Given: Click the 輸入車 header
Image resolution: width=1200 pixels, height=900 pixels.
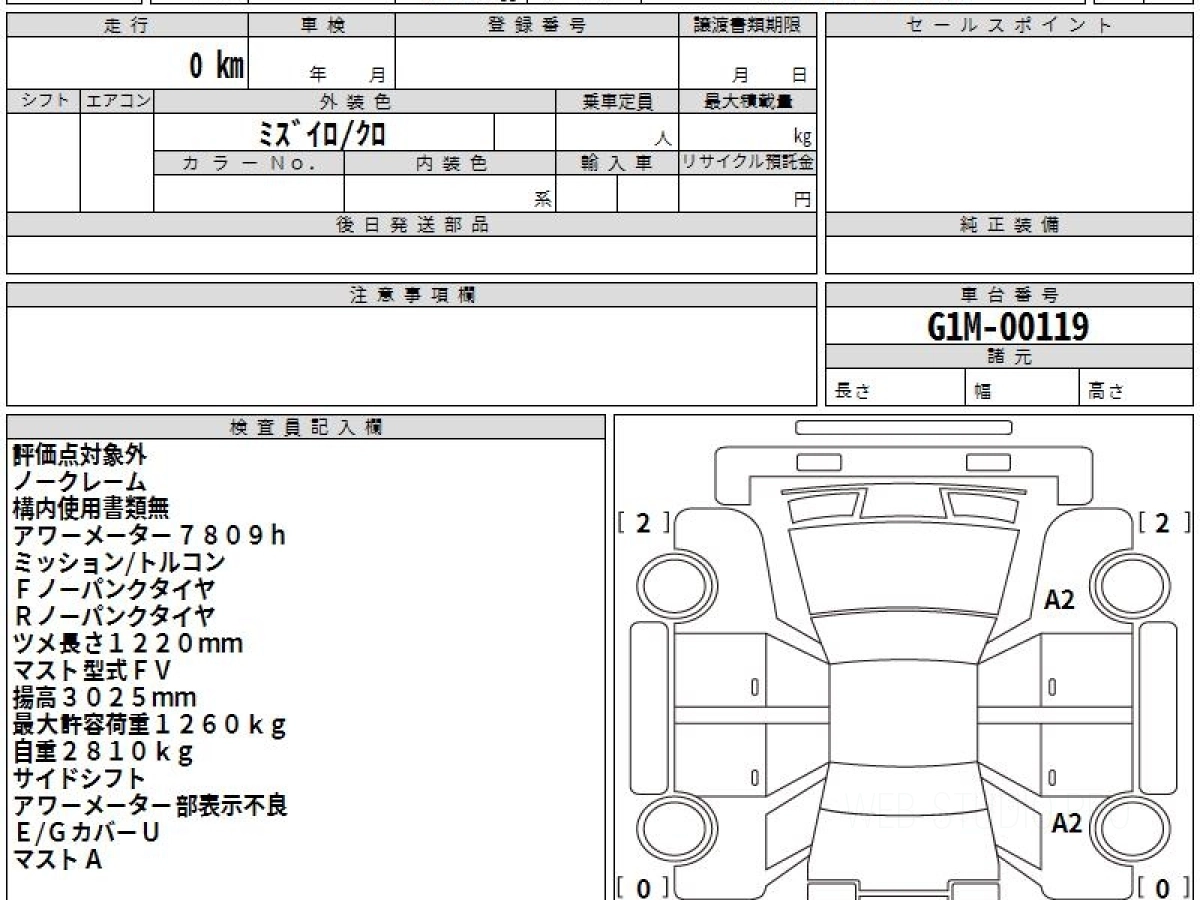Looking at the screenshot, I should pos(617,163).
